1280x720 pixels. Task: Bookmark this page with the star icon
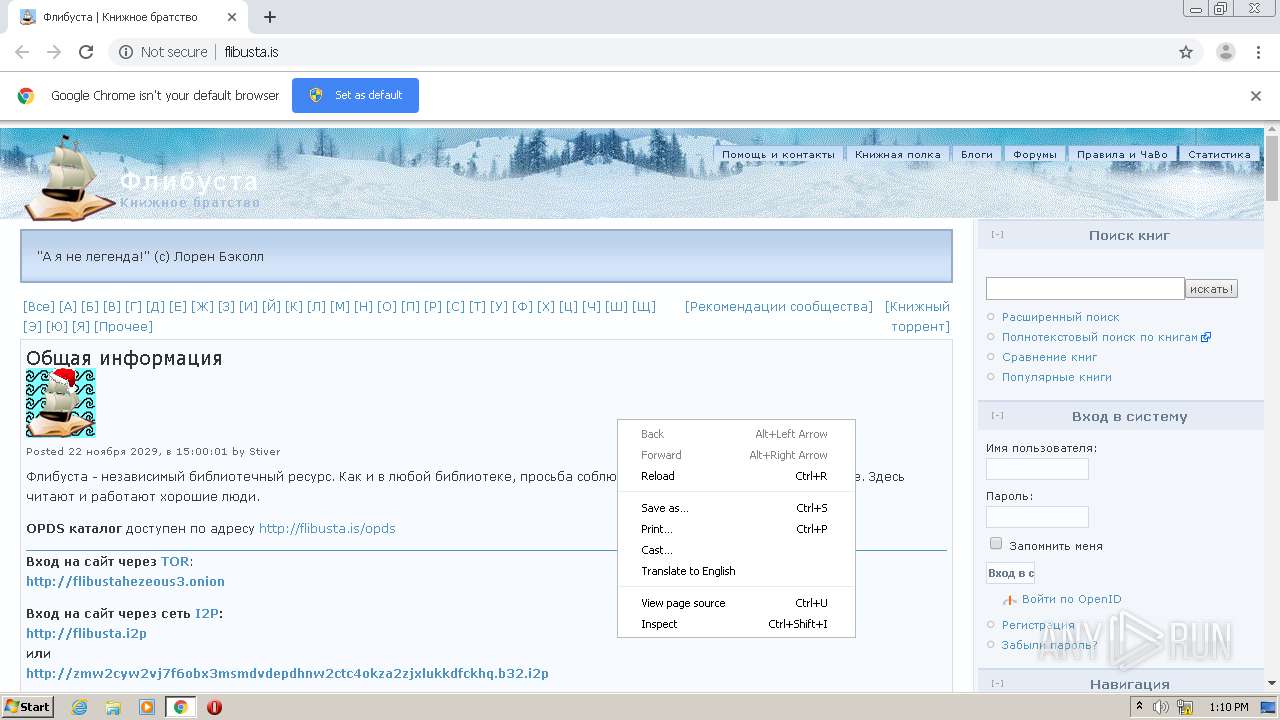coord(1186,52)
